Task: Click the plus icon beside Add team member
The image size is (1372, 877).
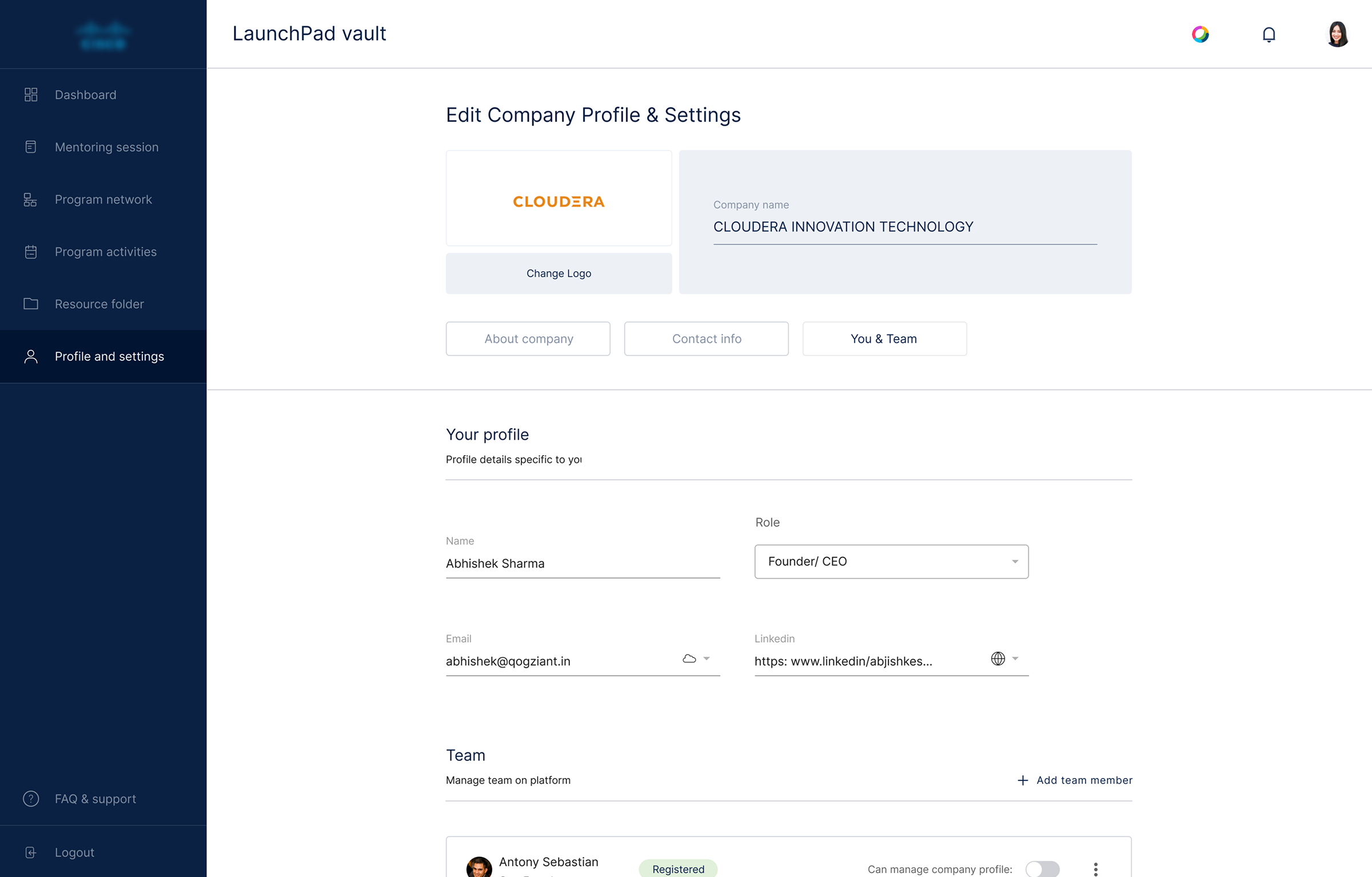Action: pos(1023,780)
